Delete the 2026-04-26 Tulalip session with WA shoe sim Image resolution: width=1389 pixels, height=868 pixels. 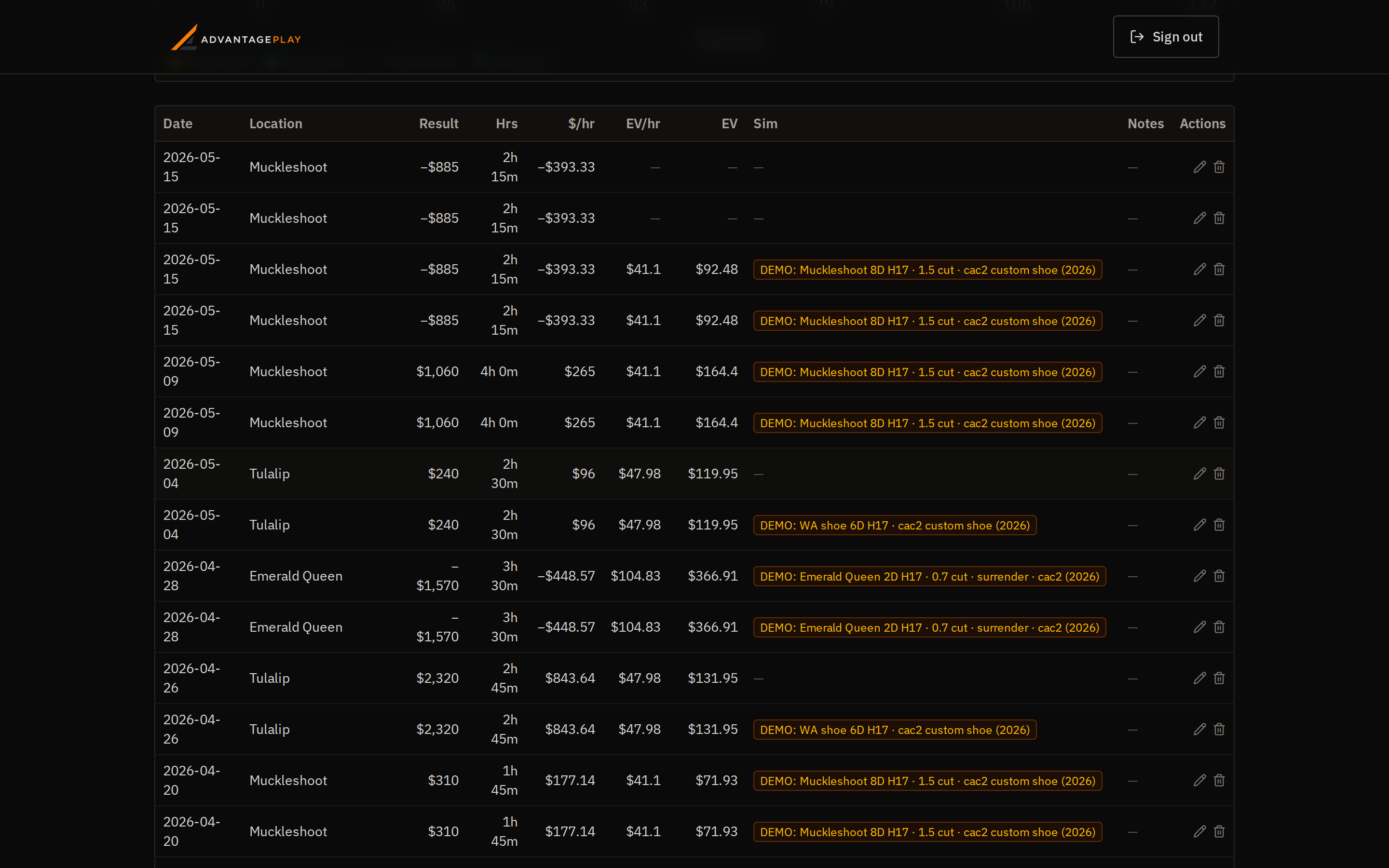pyautogui.click(x=1219, y=729)
